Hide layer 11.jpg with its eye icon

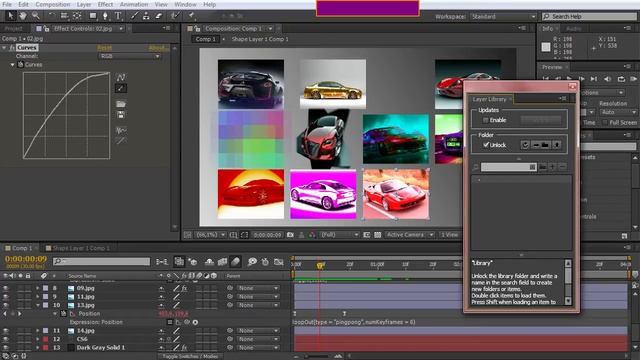(6, 297)
